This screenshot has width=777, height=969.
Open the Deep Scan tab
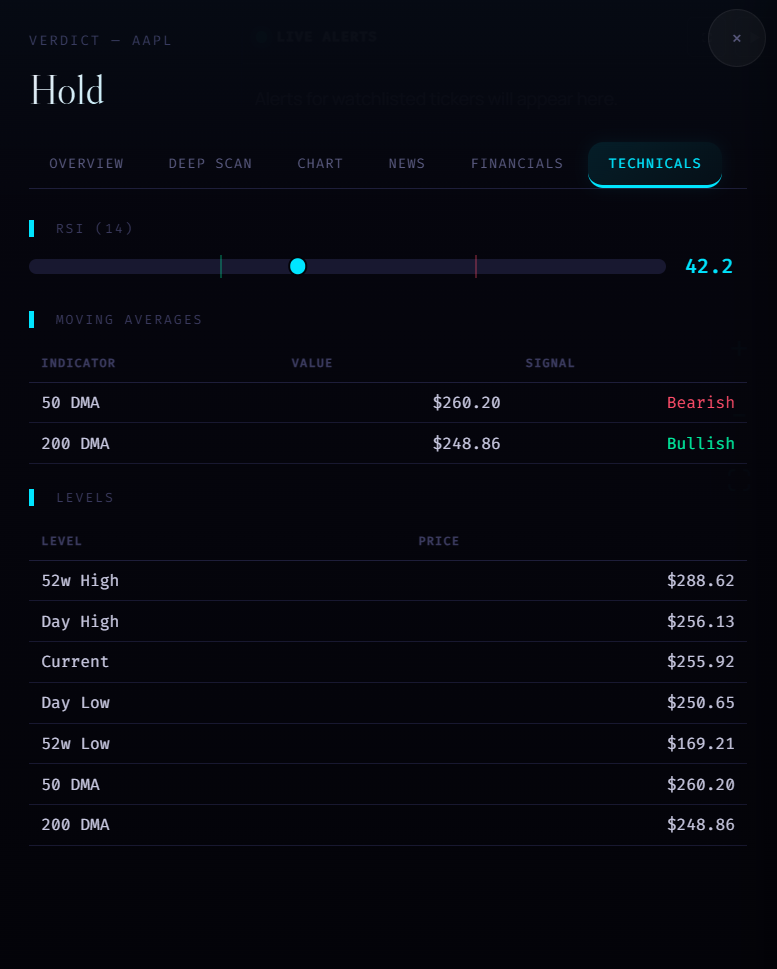pyautogui.click(x=210, y=164)
